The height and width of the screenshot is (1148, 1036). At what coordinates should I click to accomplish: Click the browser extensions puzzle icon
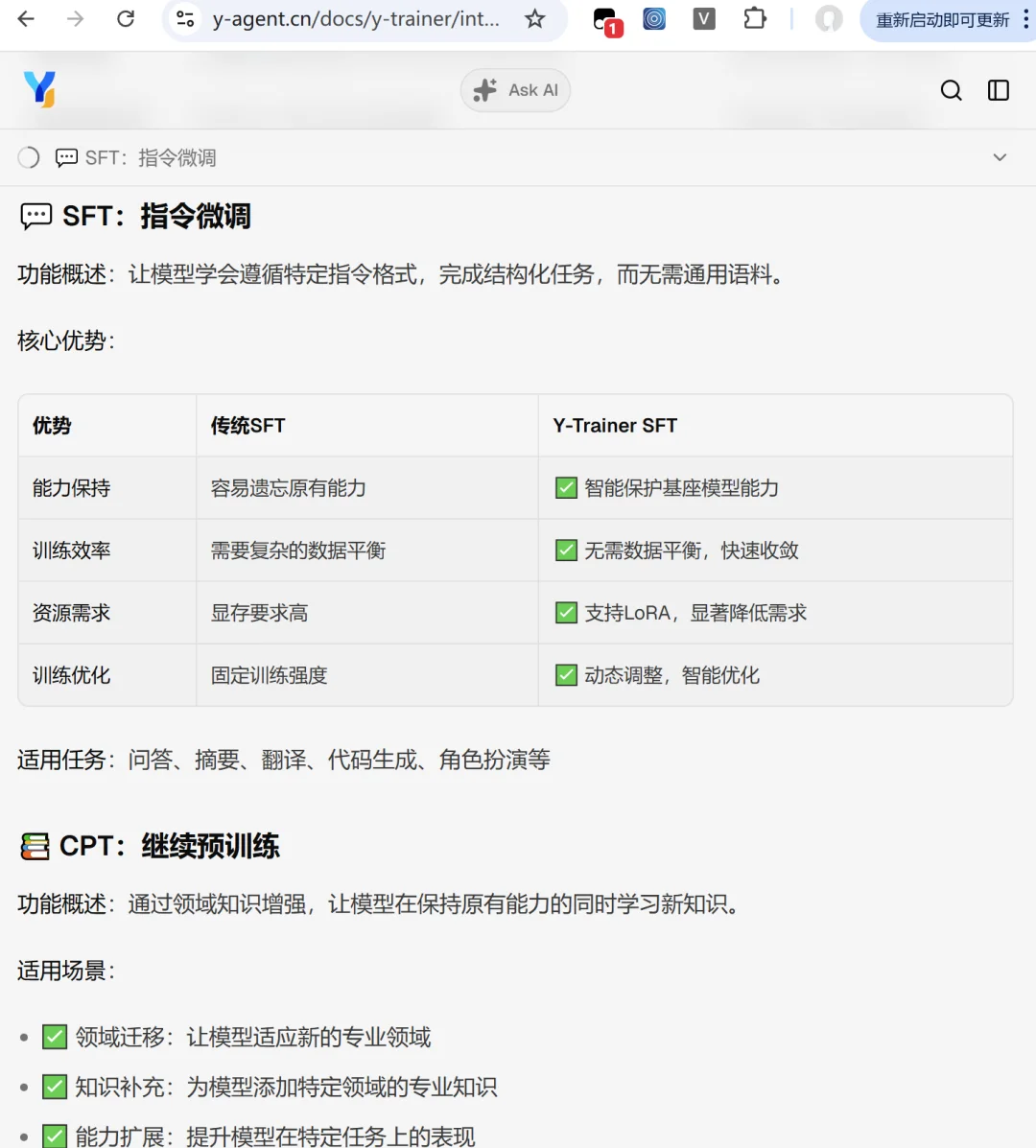(754, 19)
